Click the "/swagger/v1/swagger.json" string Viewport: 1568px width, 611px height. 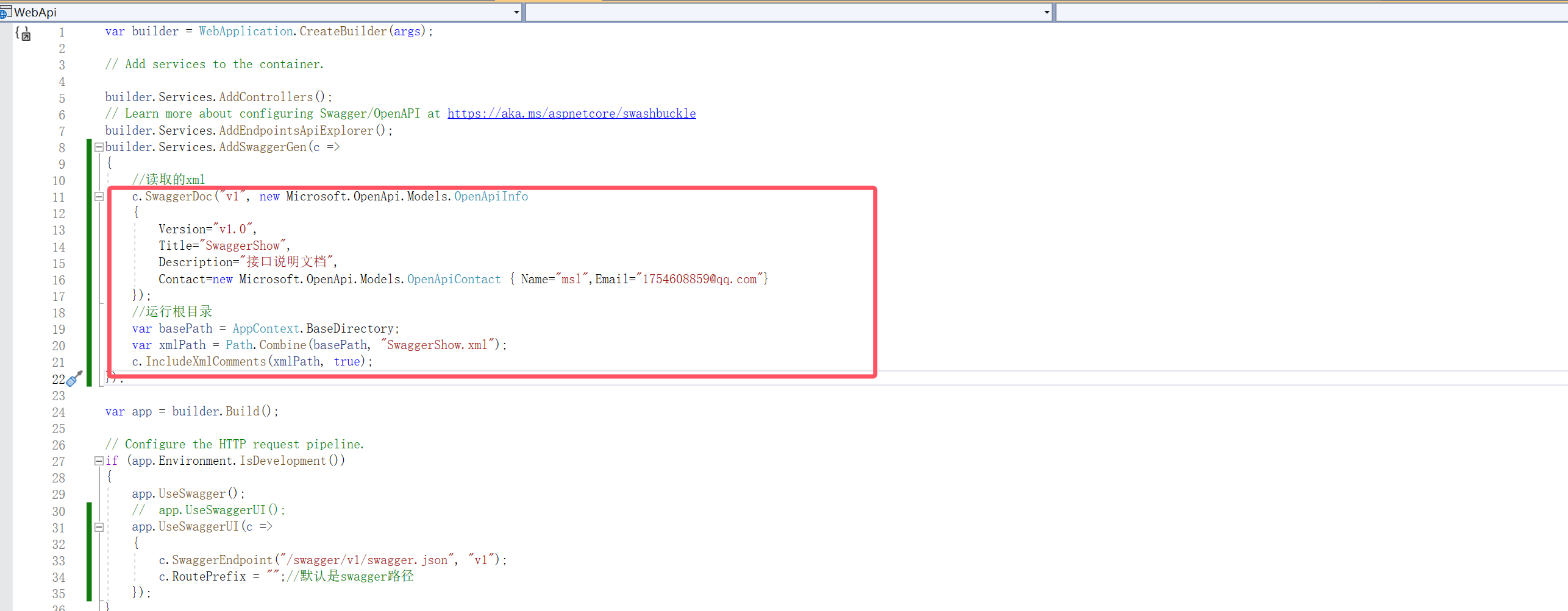pos(367,560)
